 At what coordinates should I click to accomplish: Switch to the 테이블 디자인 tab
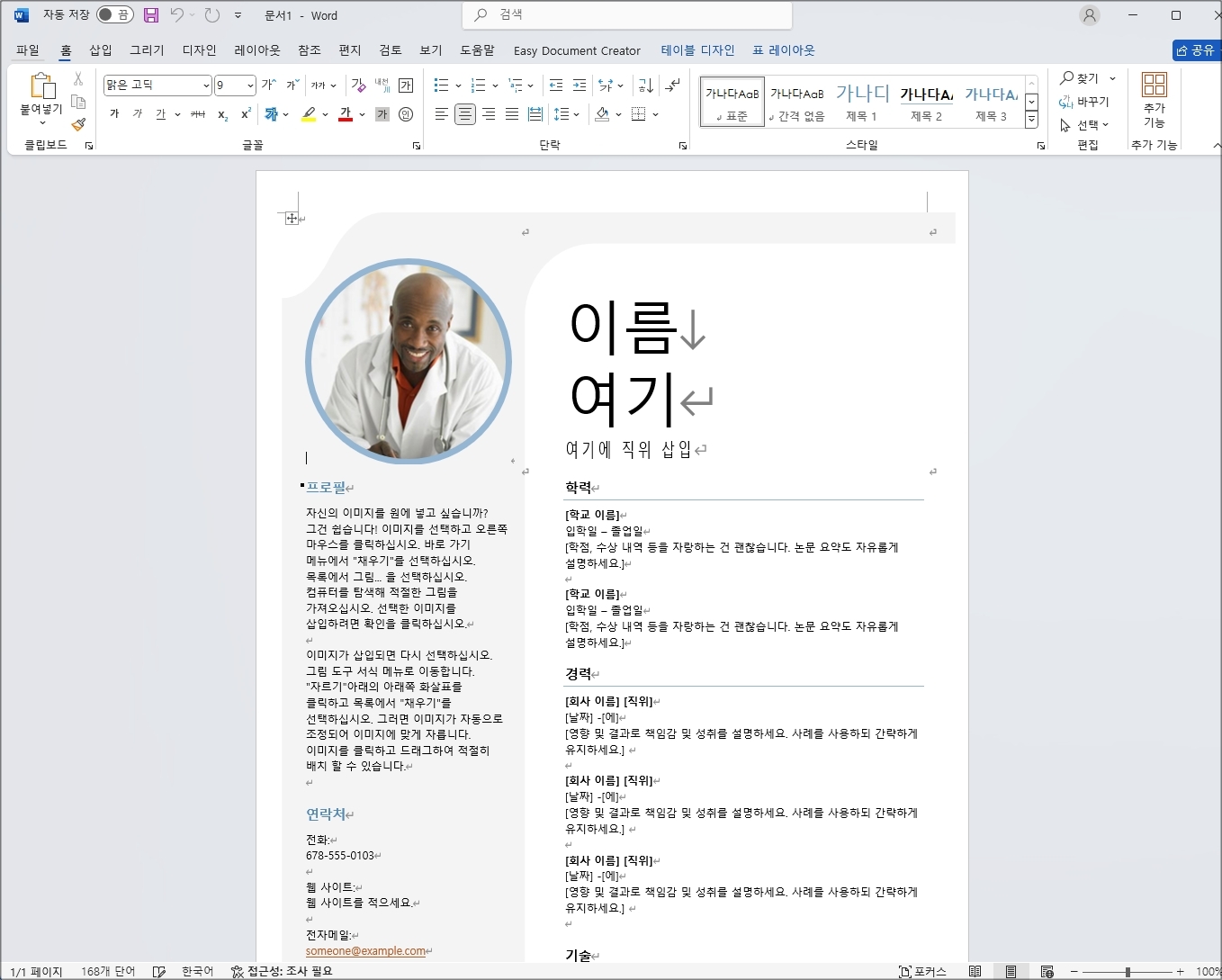point(697,50)
